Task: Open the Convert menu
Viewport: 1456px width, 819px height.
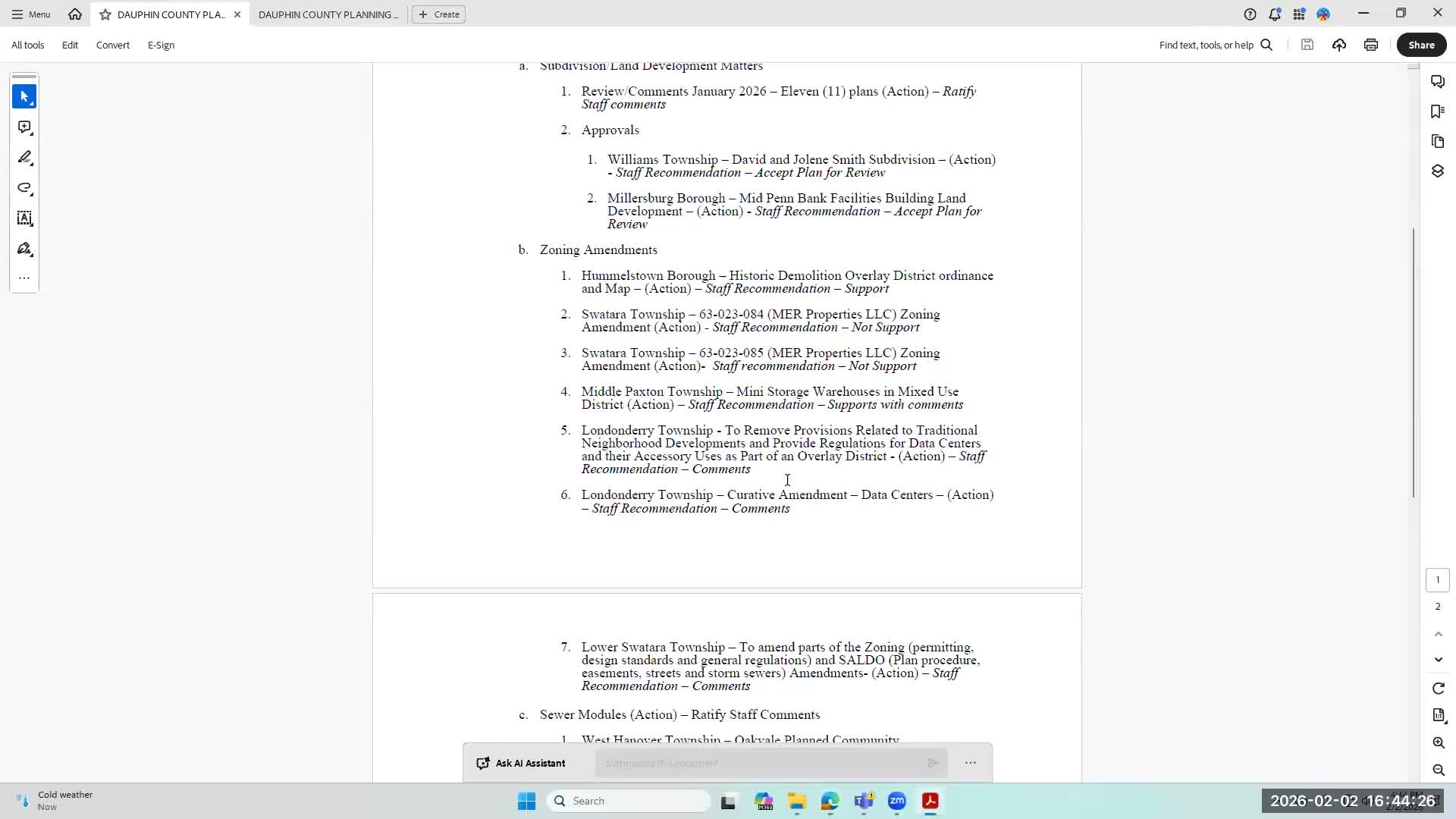Action: [x=112, y=45]
